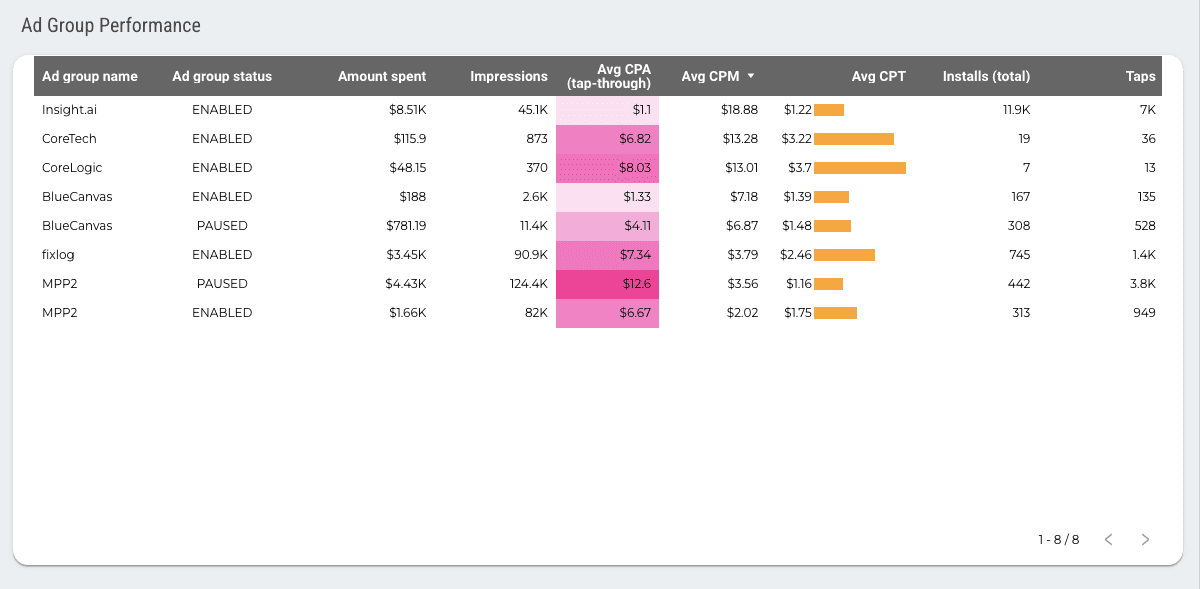Click the $13.01 Avg CPM value
The image size is (1200, 589).
tap(742, 167)
